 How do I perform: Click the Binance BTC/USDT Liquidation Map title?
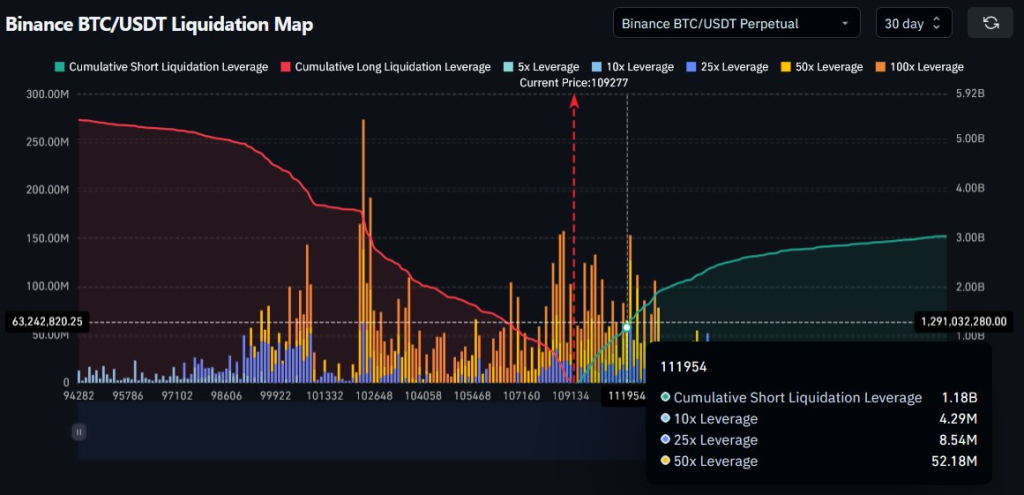coord(159,24)
